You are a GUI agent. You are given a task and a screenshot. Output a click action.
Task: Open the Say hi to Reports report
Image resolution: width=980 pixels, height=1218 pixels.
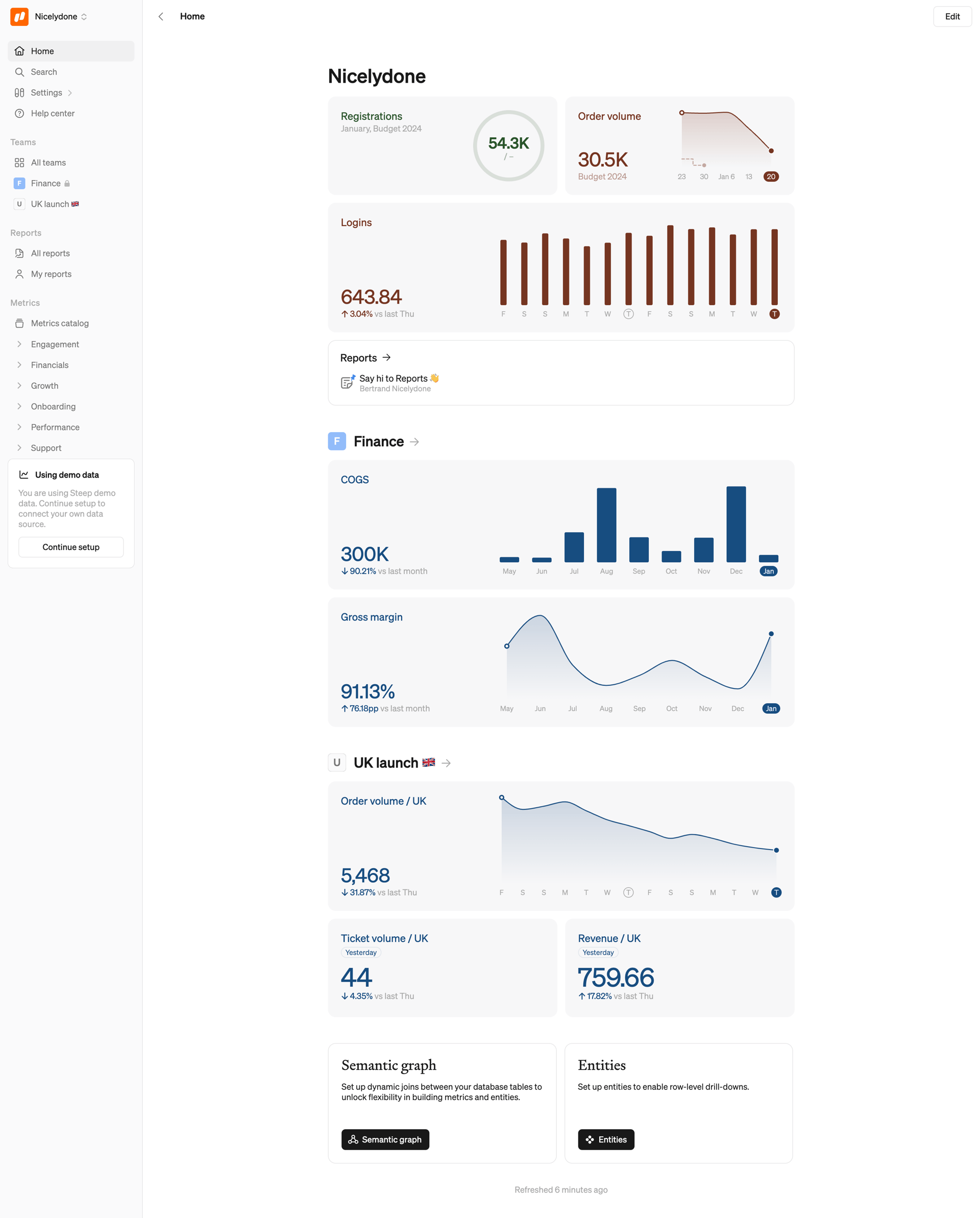(x=394, y=378)
